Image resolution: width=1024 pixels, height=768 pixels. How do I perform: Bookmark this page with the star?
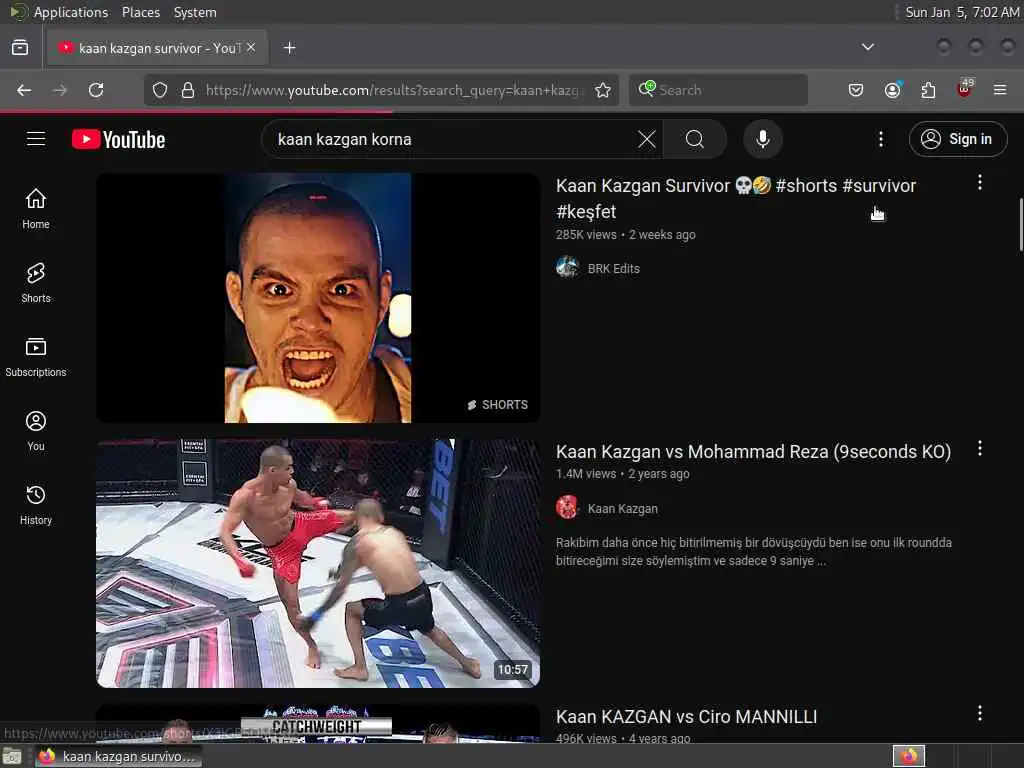coord(603,90)
